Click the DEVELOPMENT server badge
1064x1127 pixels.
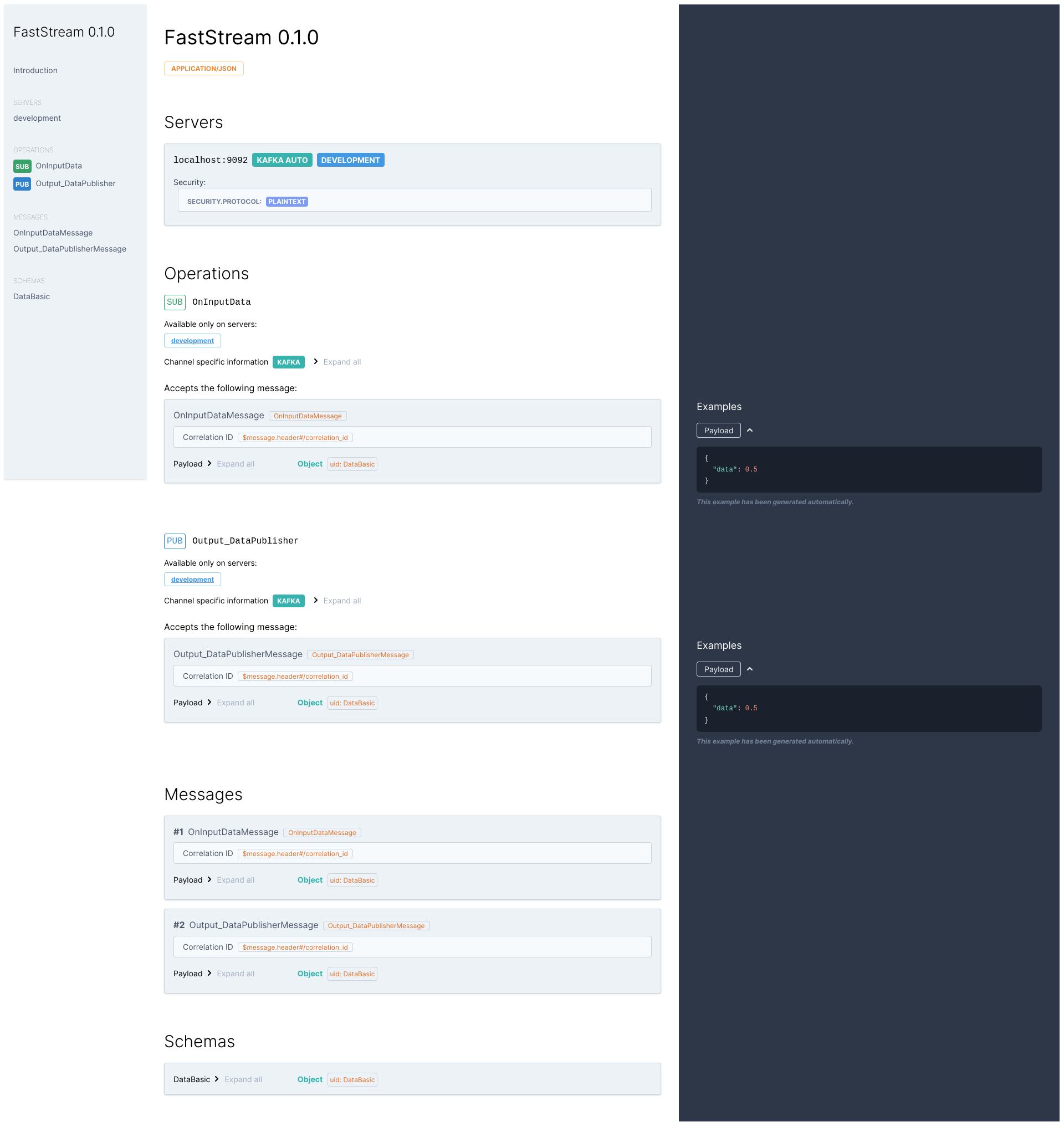pyautogui.click(x=350, y=161)
